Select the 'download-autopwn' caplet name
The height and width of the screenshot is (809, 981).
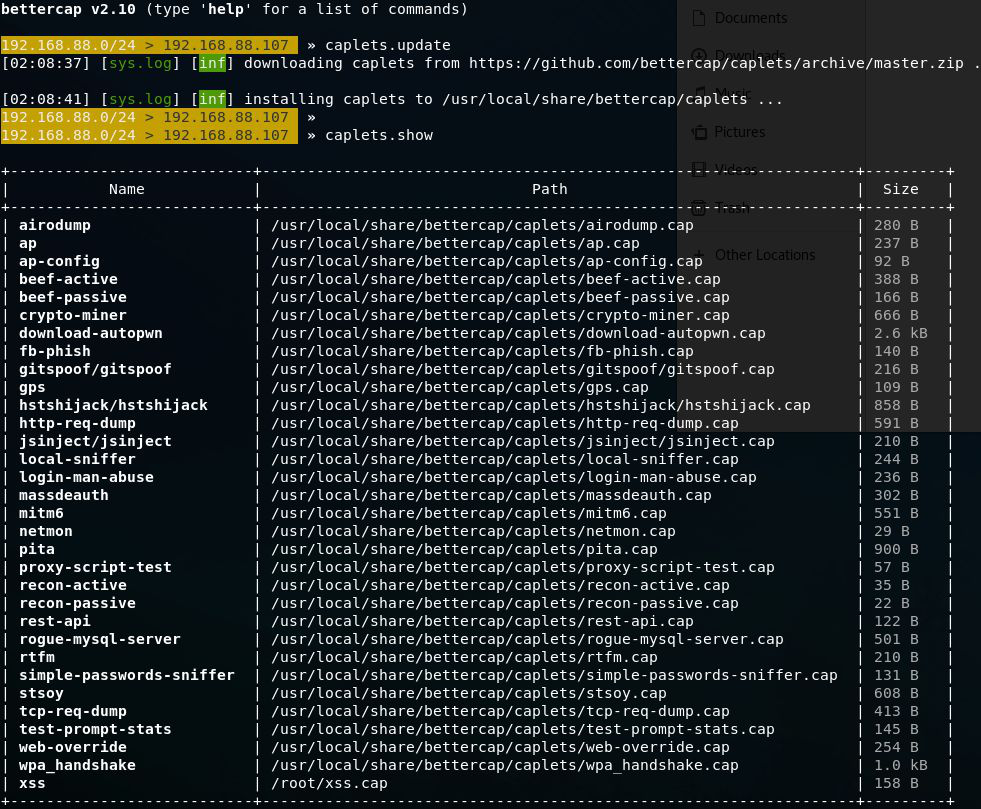coord(91,333)
